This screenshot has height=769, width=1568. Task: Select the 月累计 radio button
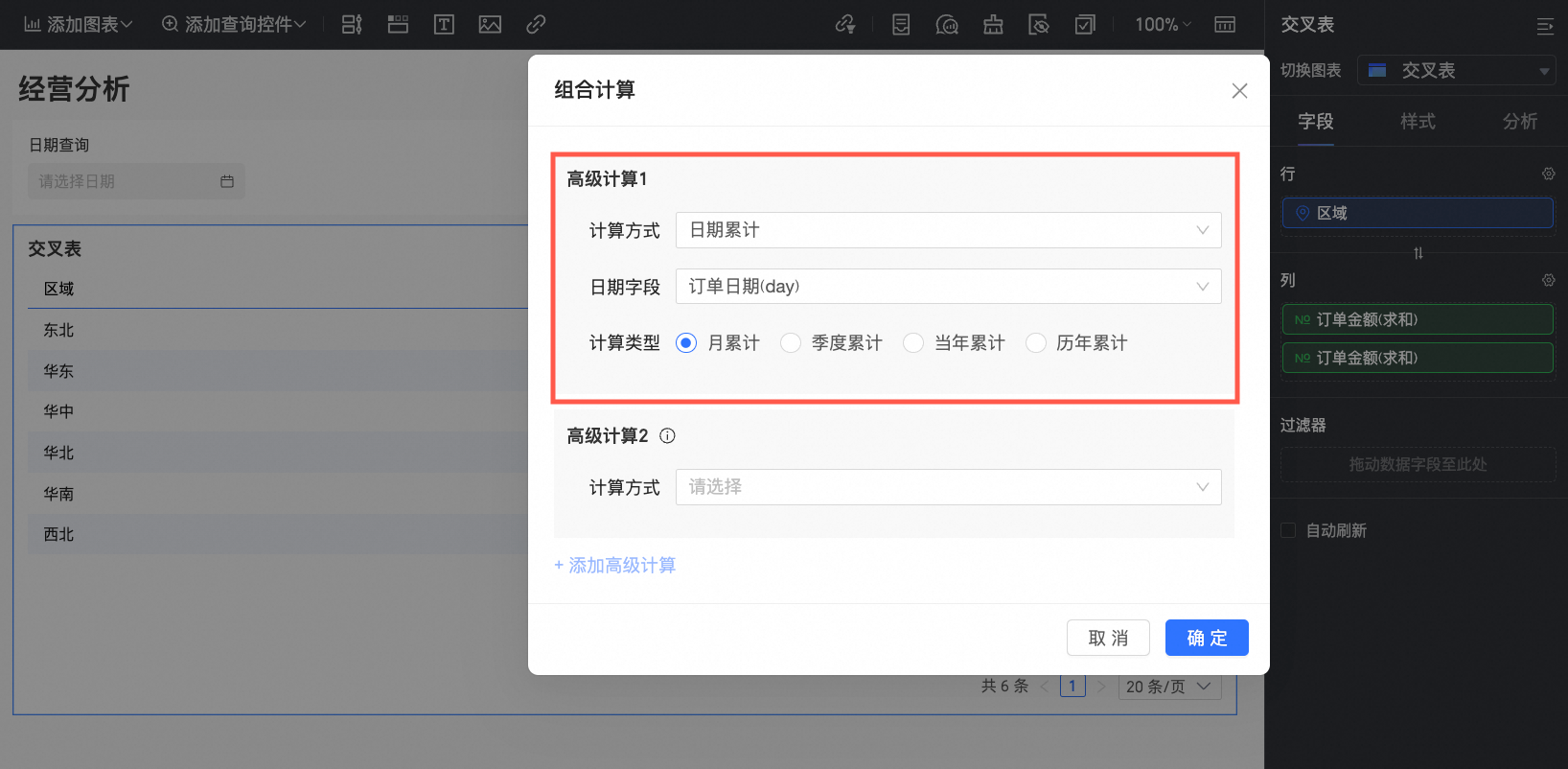[x=686, y=343]
